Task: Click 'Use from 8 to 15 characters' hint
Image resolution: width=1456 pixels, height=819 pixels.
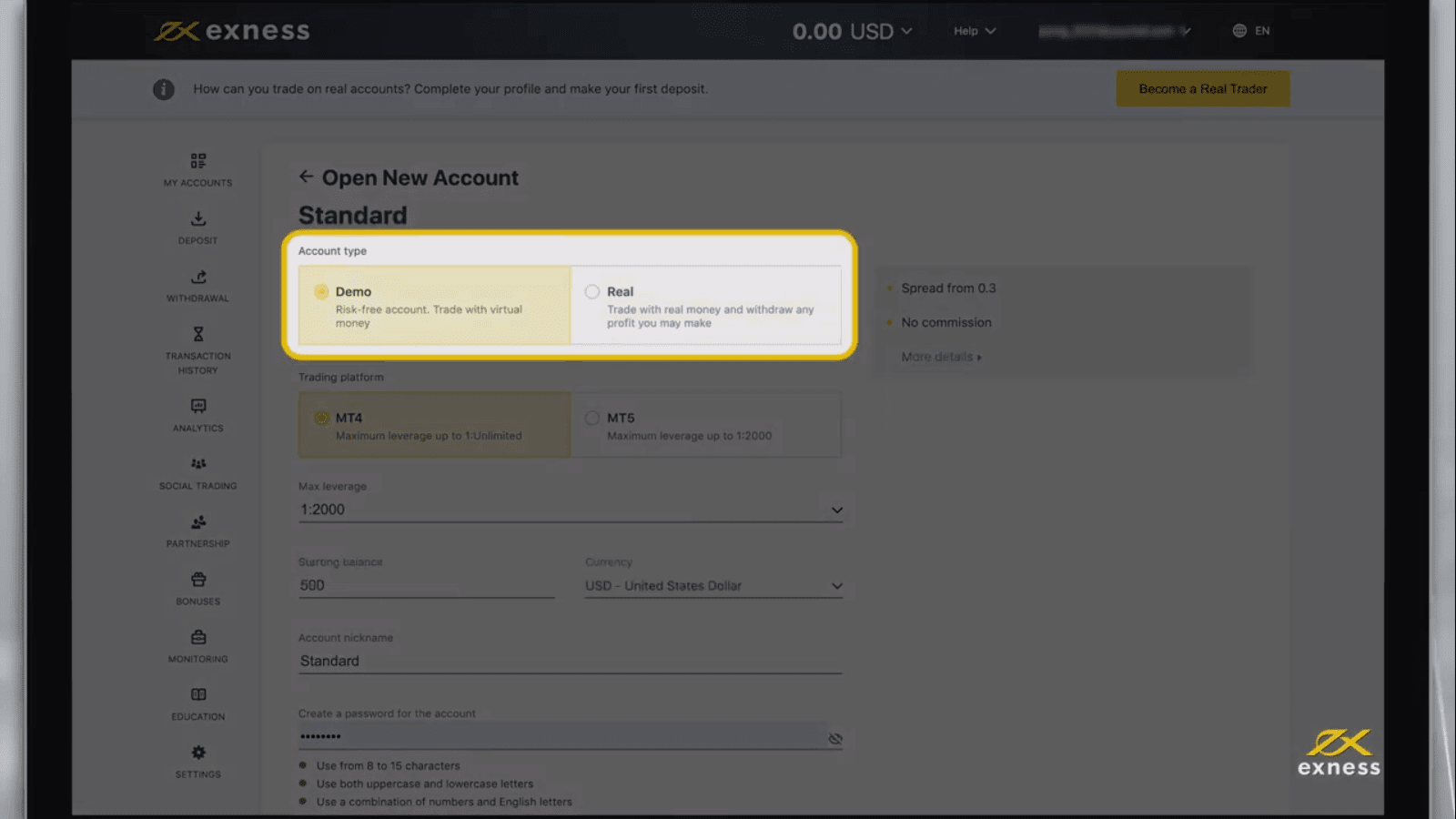Action: coord(388,765)
